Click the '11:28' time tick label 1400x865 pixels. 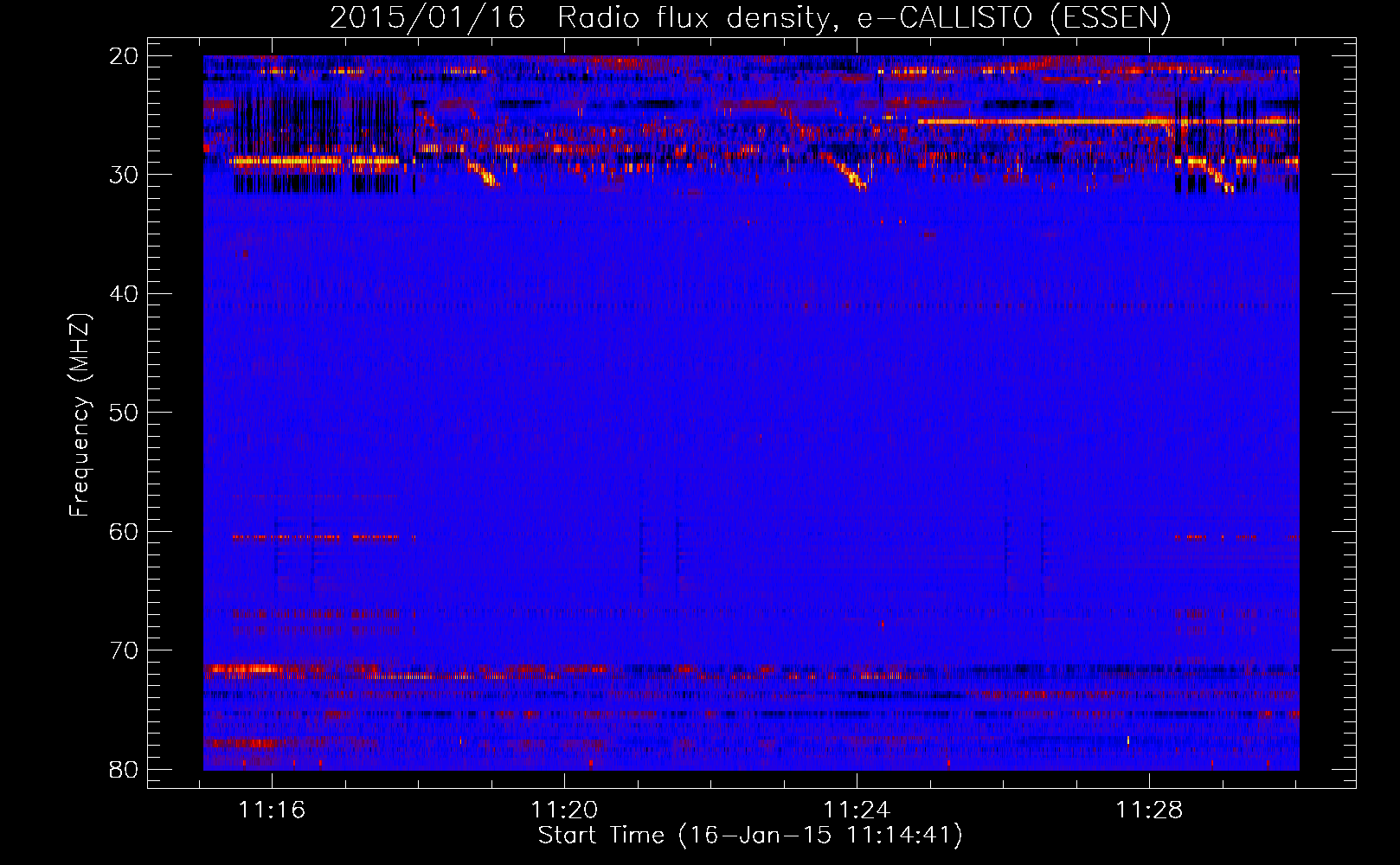pos(1149,810)
